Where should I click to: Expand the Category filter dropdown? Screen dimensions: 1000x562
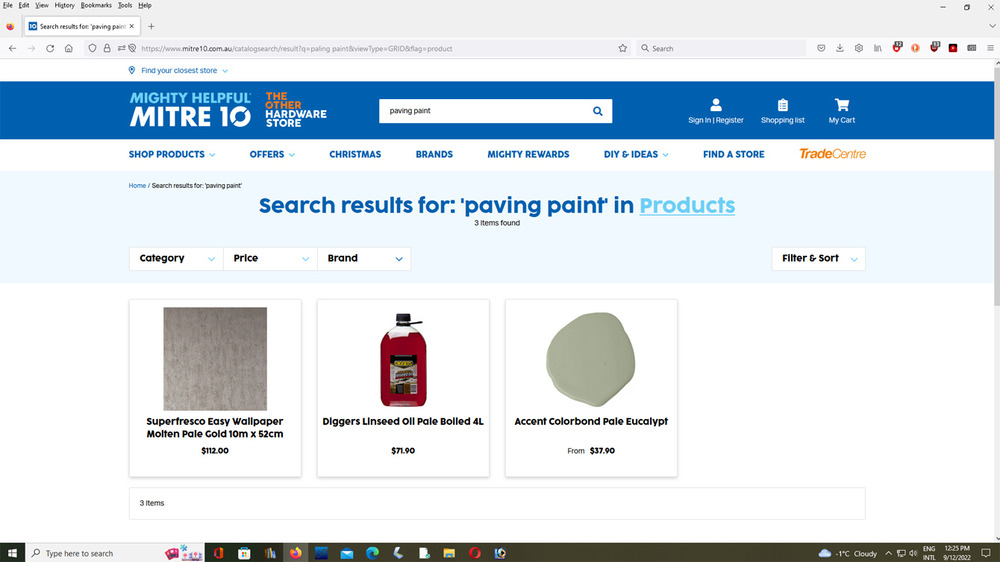(x=176, y=258)
